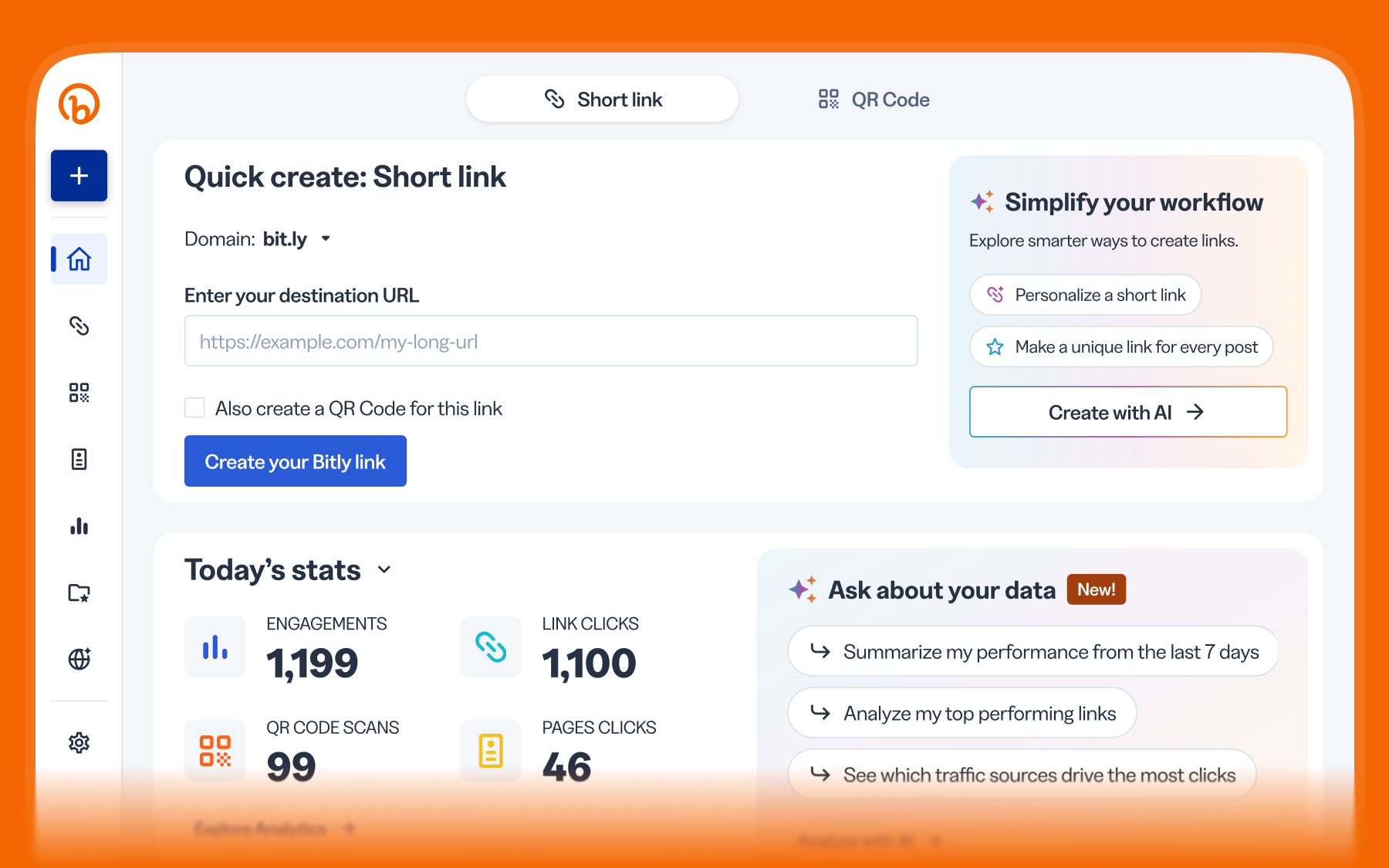Viewport: 1389px width, 868px height.
Task: Click the 1,199 engagements value
Action: 313,664
